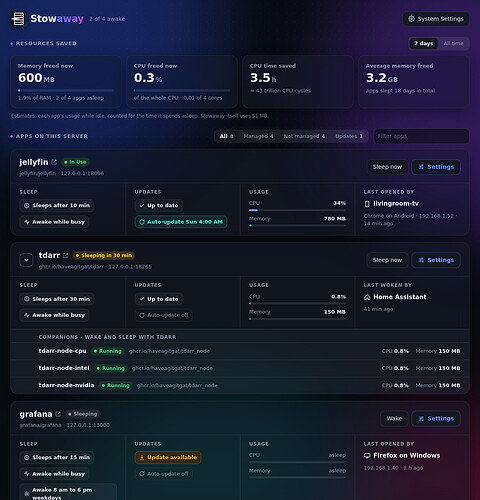This screenshot has height=500, width=480.
Task: Click the CPU freed now progress bar
Action: 182,90
